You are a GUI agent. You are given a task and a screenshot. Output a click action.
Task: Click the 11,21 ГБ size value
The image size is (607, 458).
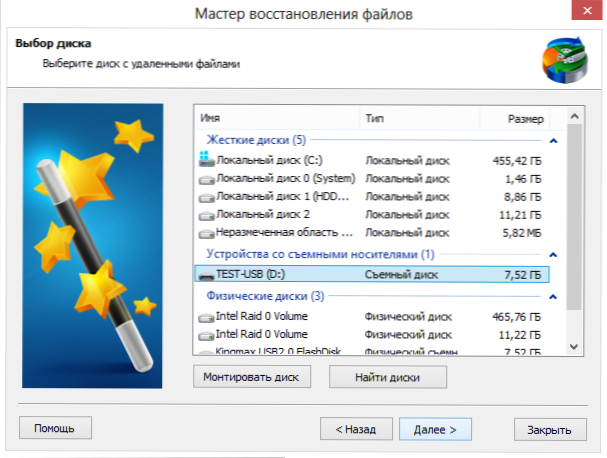click(520, 215)
